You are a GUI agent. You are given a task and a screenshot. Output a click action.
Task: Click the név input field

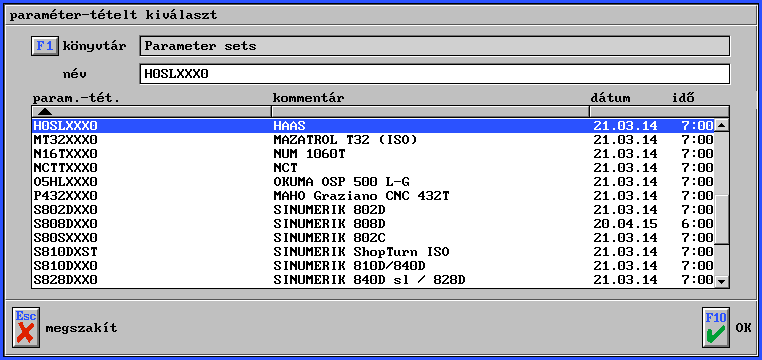coord(434,74)
